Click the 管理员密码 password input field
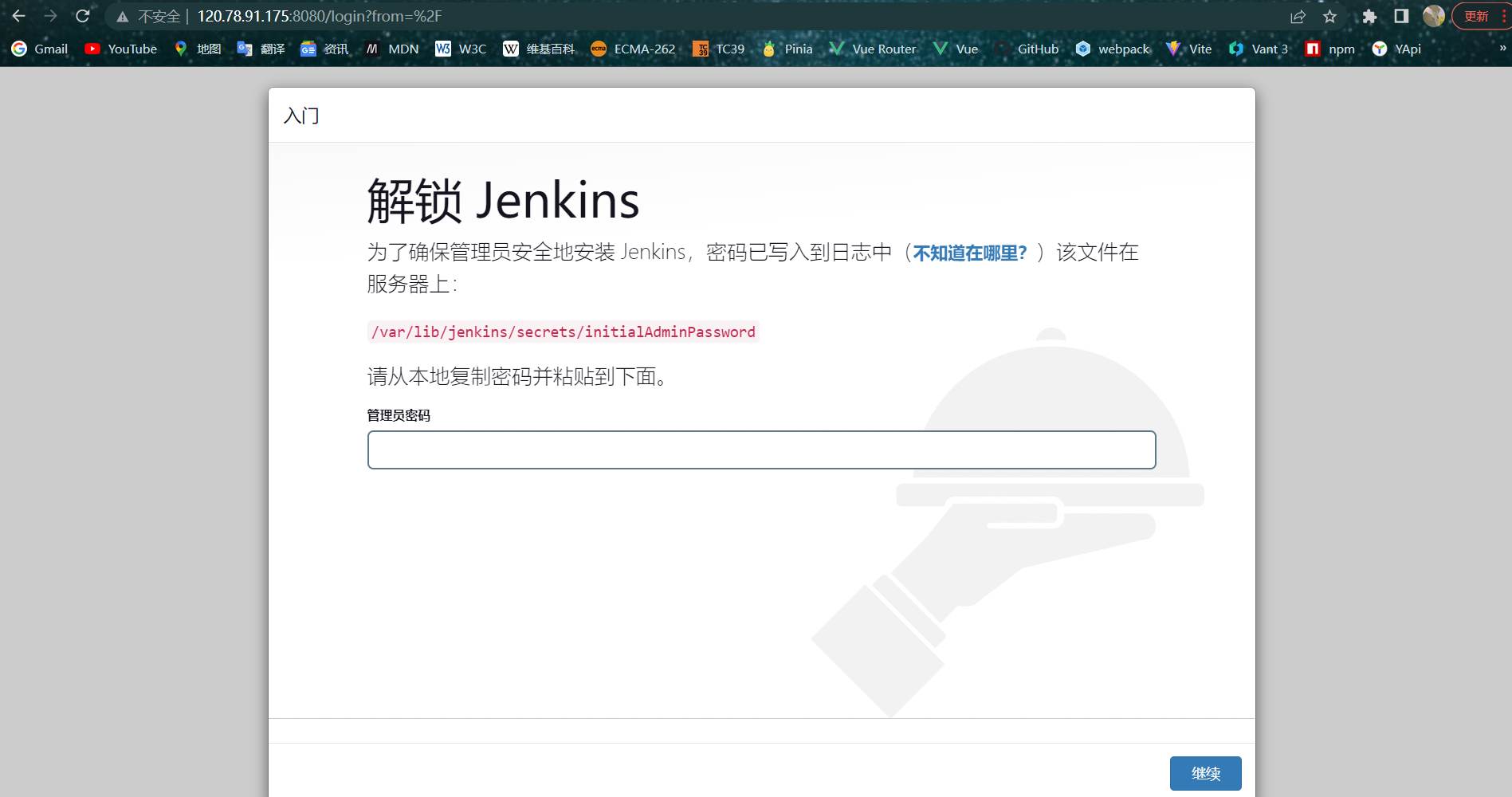 point(761,450)
